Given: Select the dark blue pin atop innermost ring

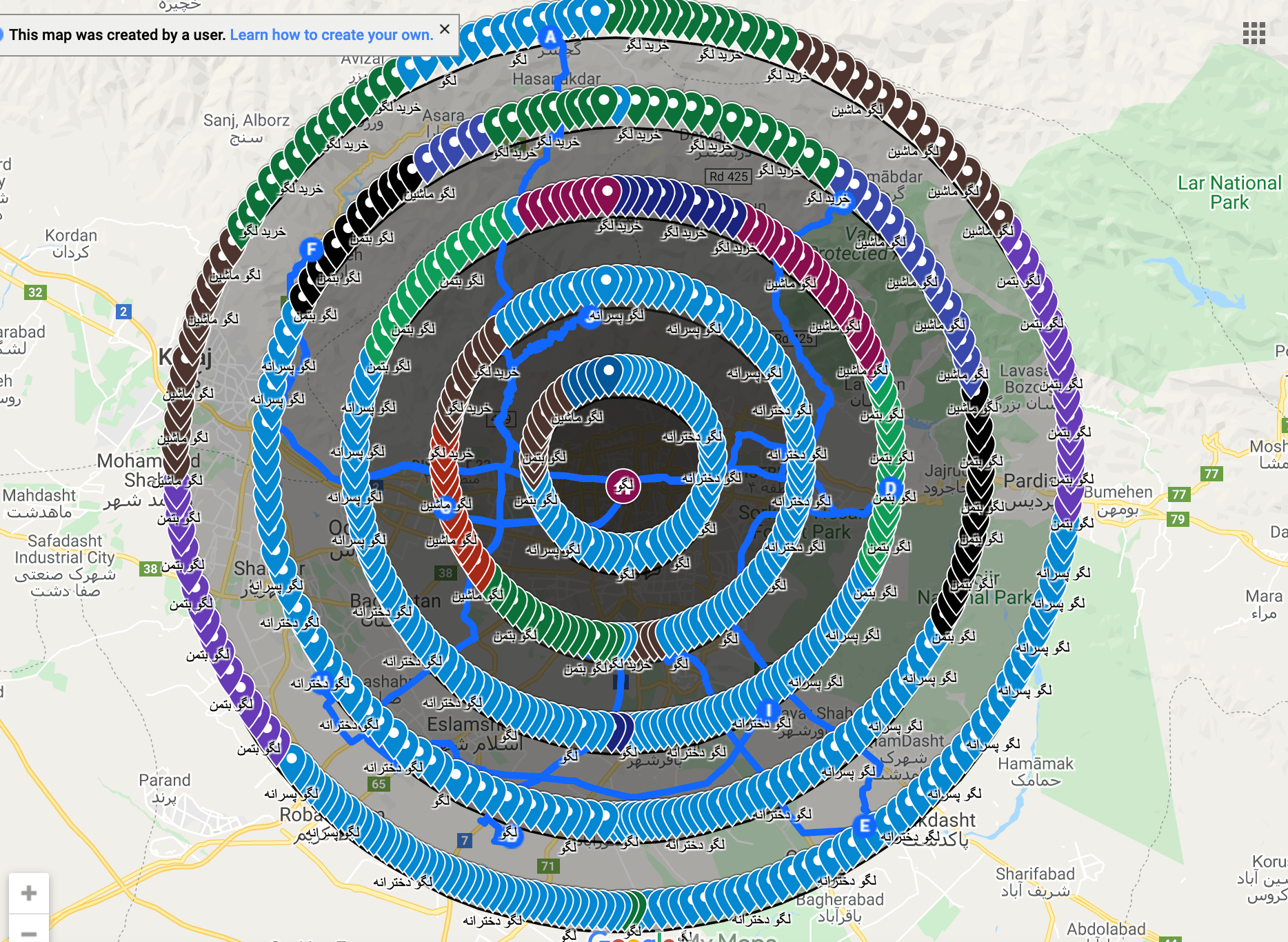Looking at the screenshot, I should pyautogui.click(x=608, y=371).
